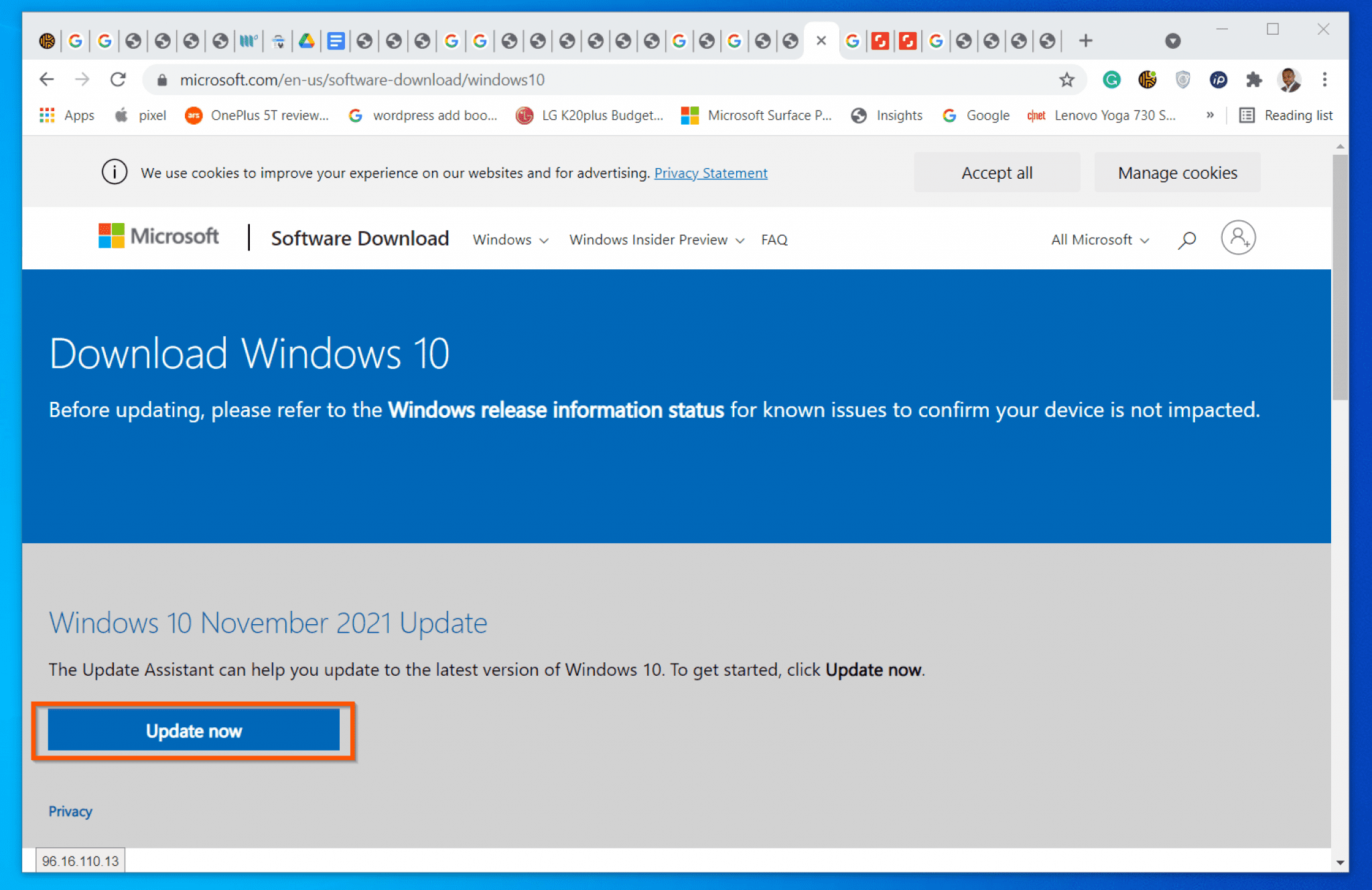
Task: Go back to the previous page
Action: point(47,79)
